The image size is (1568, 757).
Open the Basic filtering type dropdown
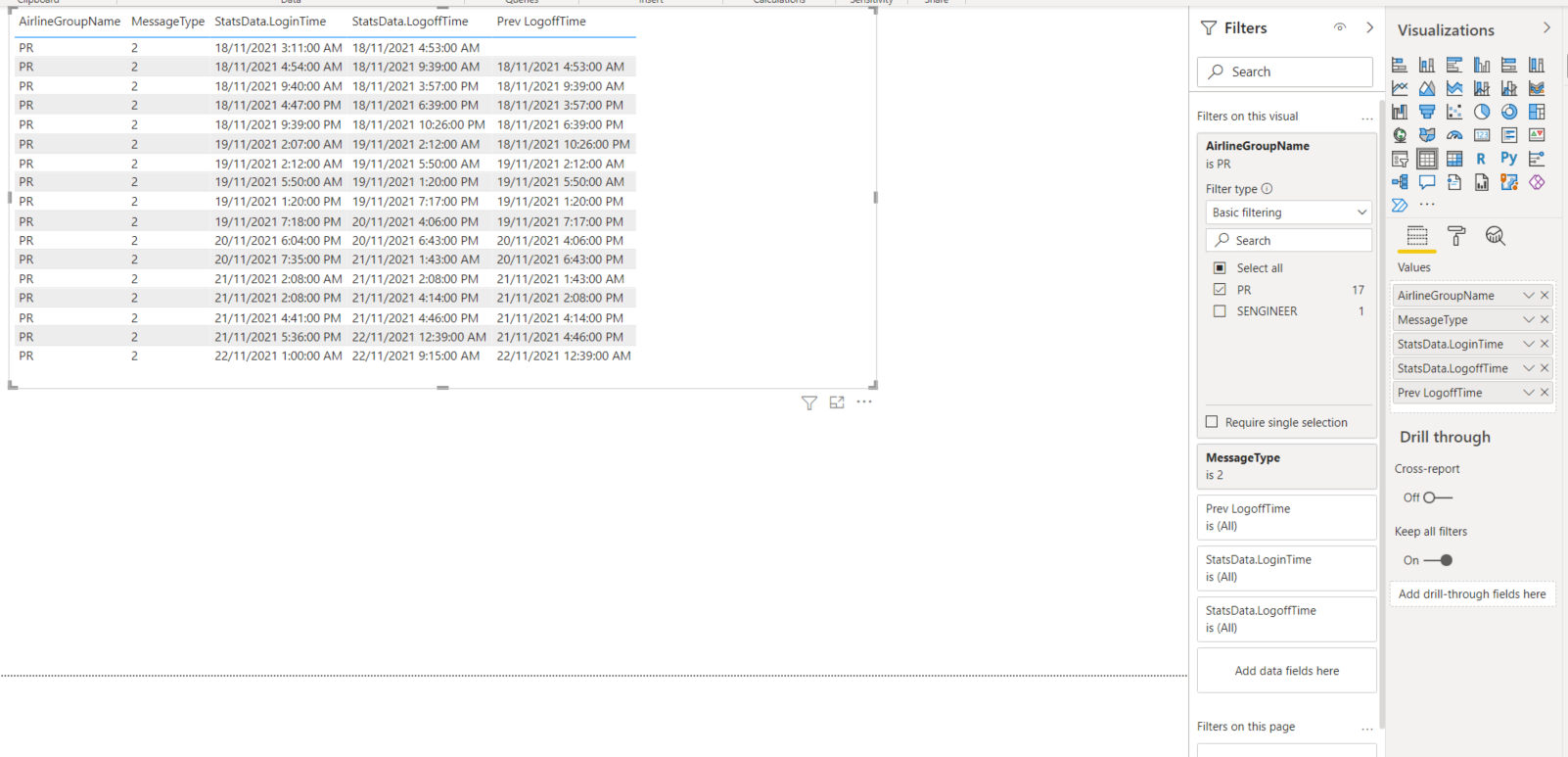[x=1288, y=213]
